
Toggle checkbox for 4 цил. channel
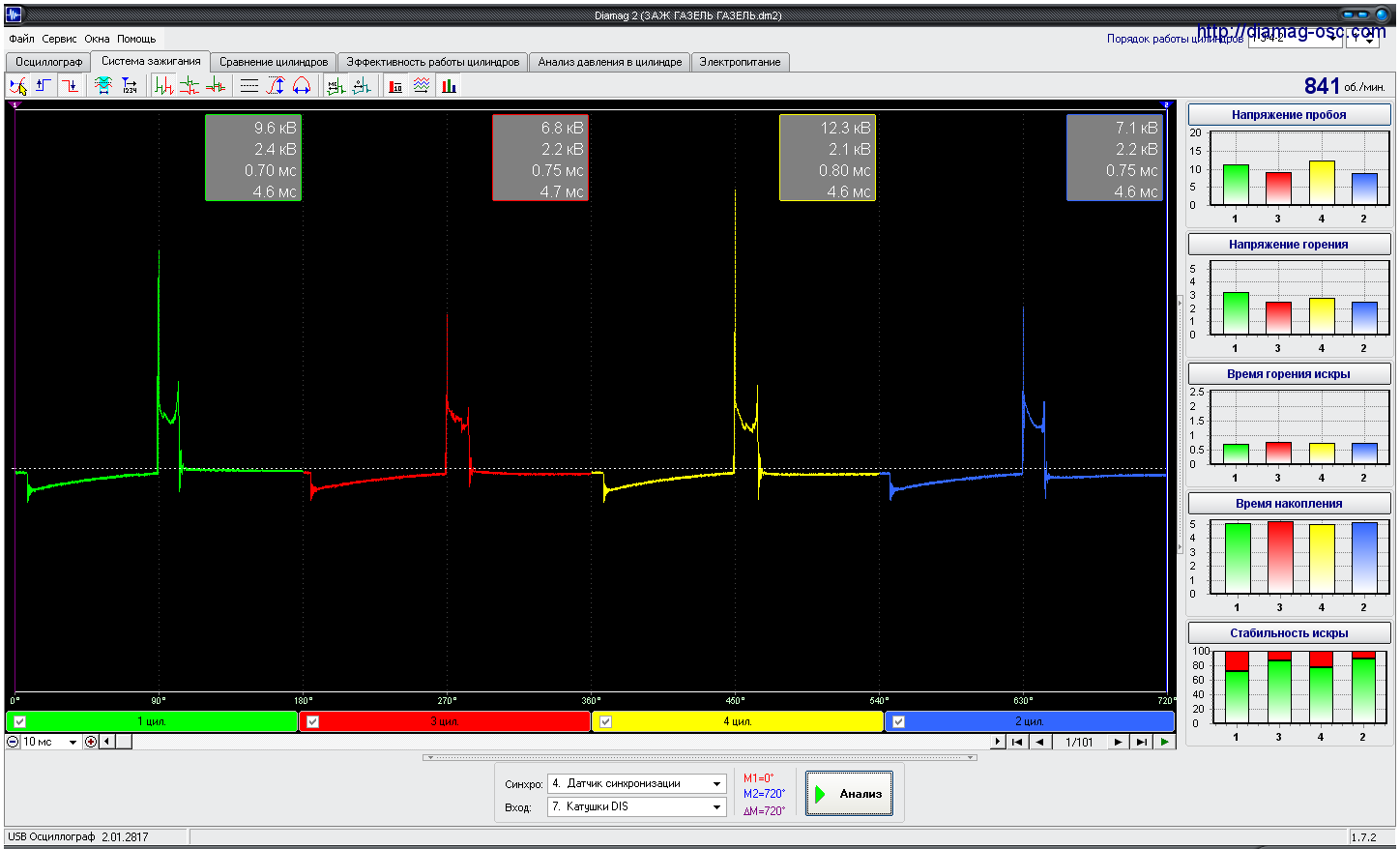[606, 721]
